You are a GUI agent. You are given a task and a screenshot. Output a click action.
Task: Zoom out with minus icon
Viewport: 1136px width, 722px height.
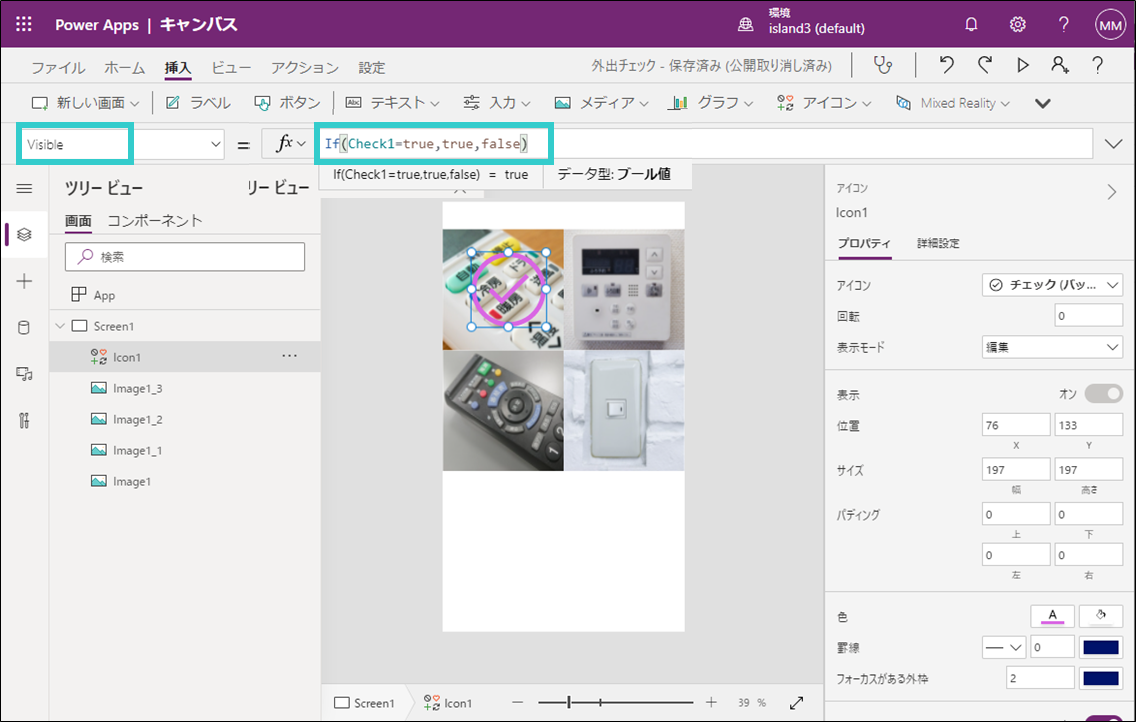pyautogui.click(x=517, y=702)
